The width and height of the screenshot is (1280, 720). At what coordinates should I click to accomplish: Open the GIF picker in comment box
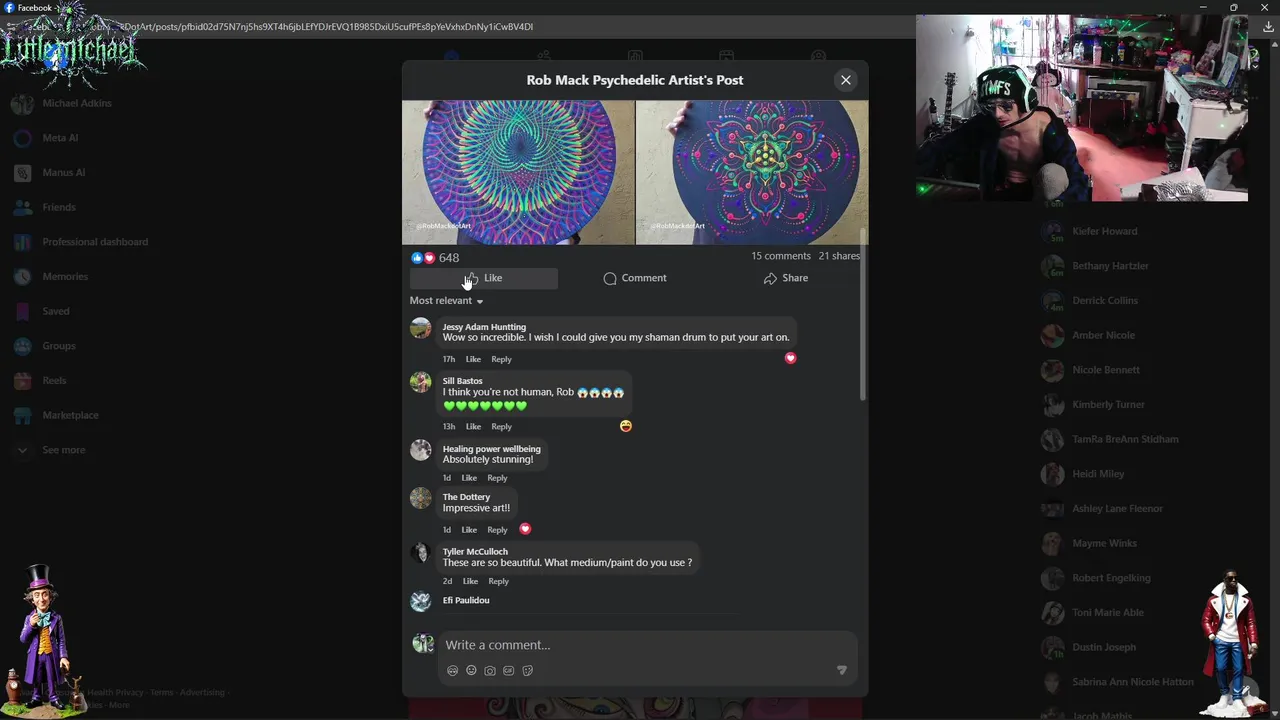coord(509,671)
